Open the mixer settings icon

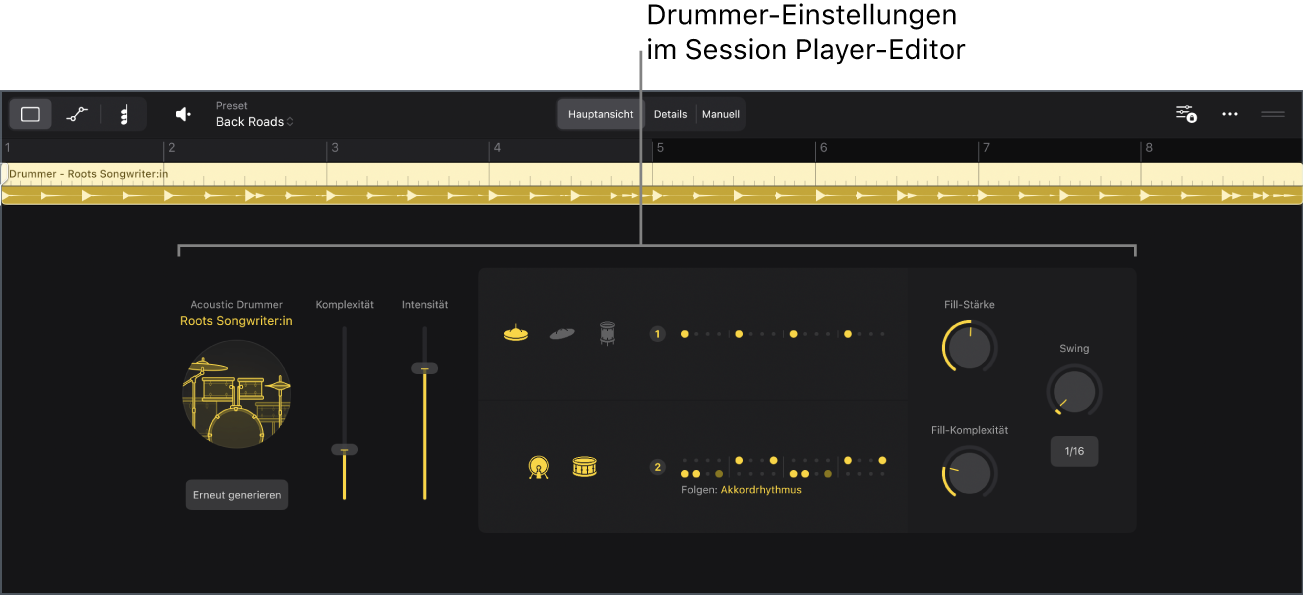click(x=1186, y=114)
